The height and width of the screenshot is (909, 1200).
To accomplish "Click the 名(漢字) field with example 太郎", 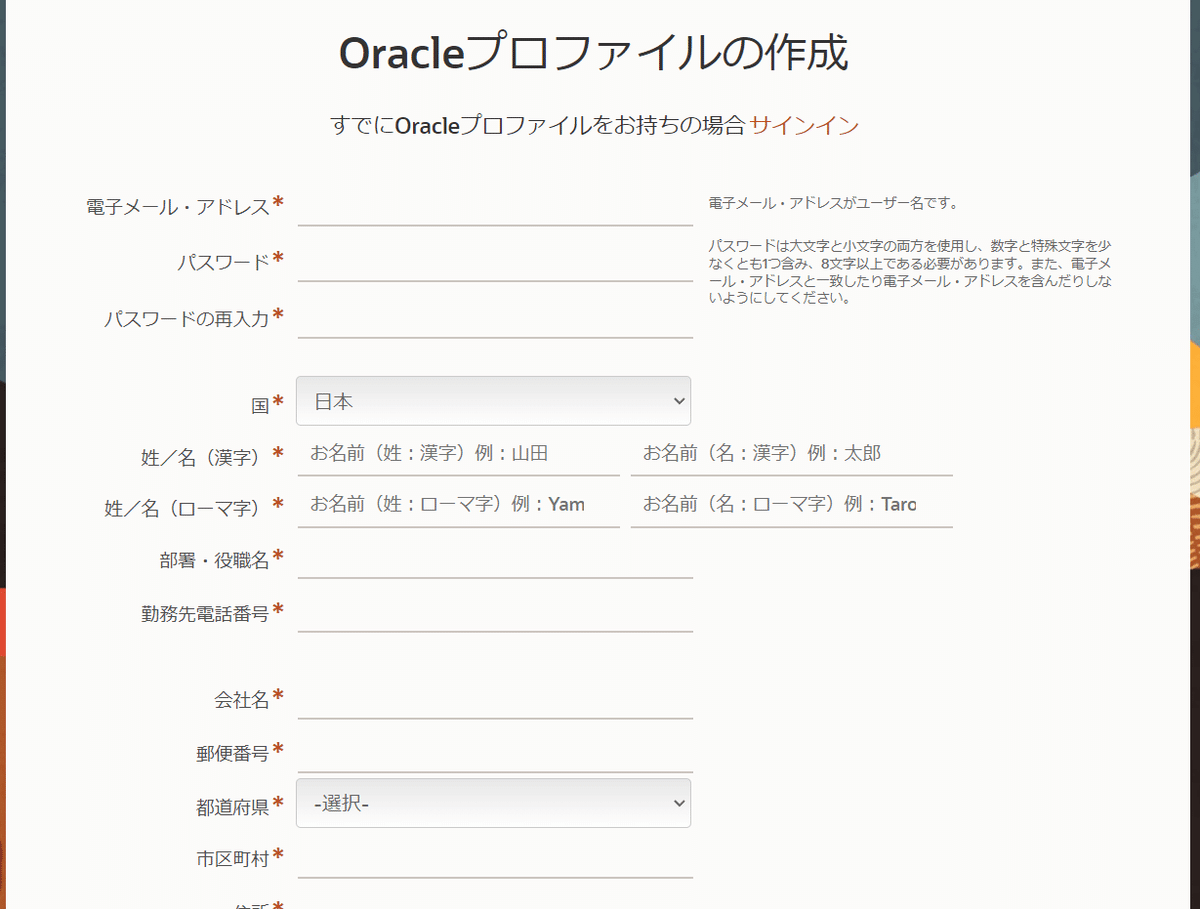I will (791, 454).
